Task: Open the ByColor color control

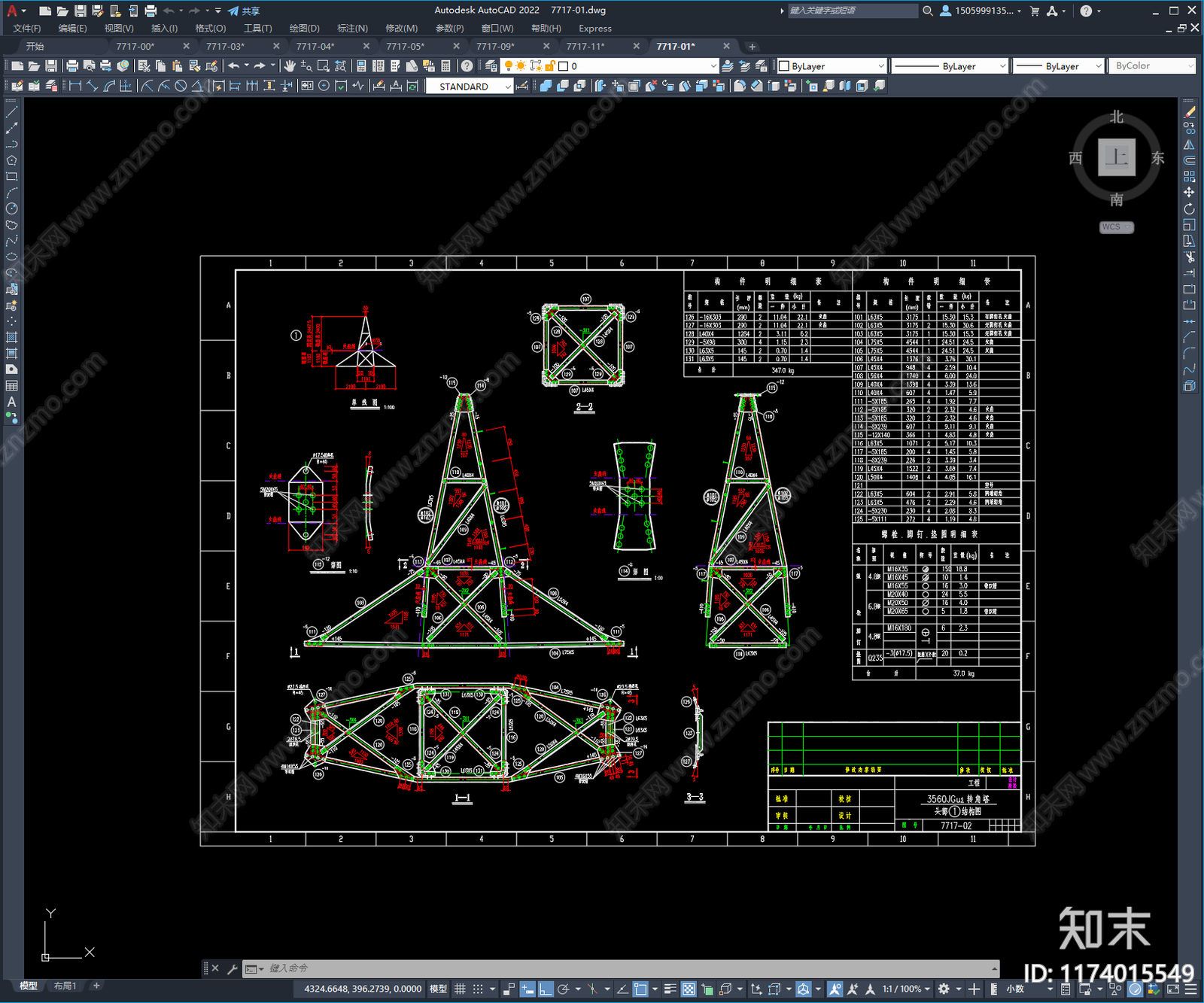Action: coord(1153,66)
